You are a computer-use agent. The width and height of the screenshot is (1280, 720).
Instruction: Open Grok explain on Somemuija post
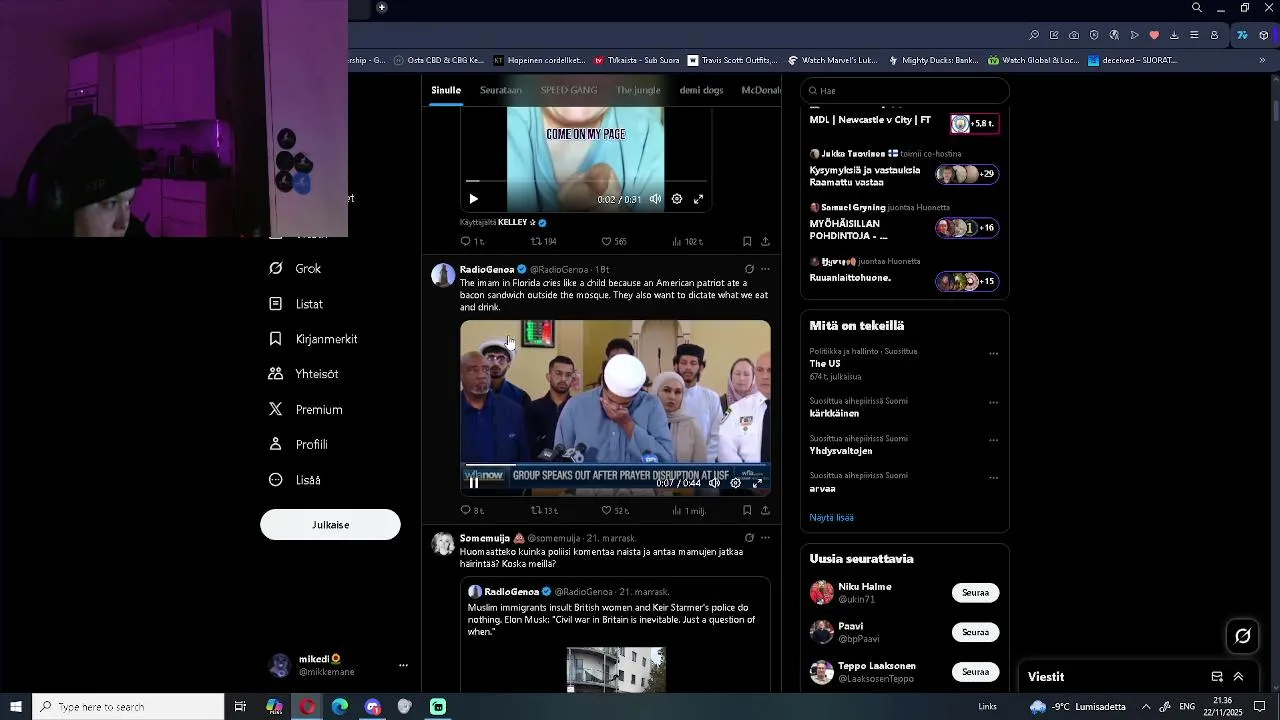point(749,538)
